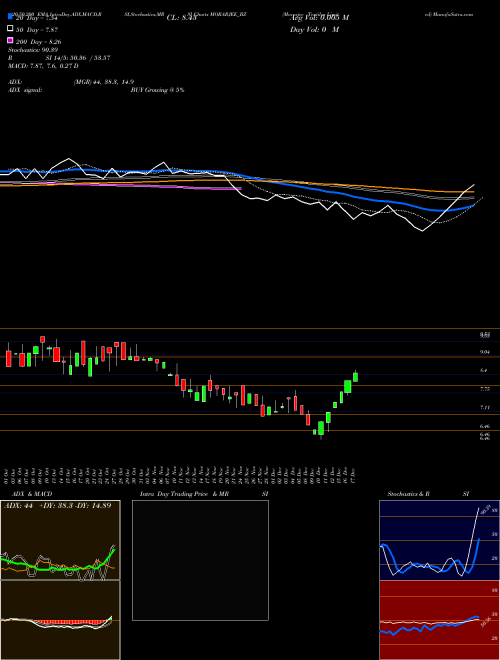The height and width of the screenshot is (660, 500).
Task: Click the blue 20 Day legend swatch
Action: (11, 16)
